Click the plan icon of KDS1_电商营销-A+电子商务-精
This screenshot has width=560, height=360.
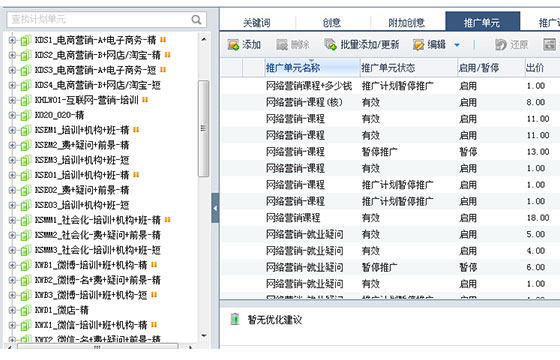pyautogui.click(x=26, y=40)
